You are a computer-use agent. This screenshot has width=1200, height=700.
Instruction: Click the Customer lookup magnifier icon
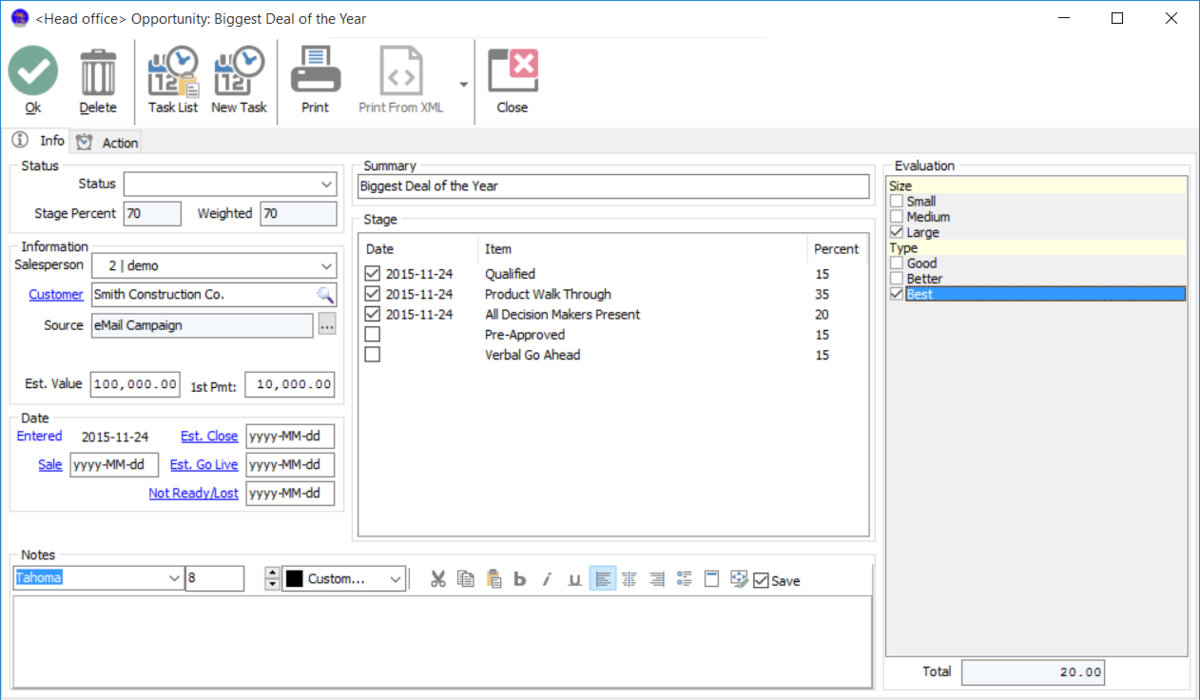coord(327,295)
